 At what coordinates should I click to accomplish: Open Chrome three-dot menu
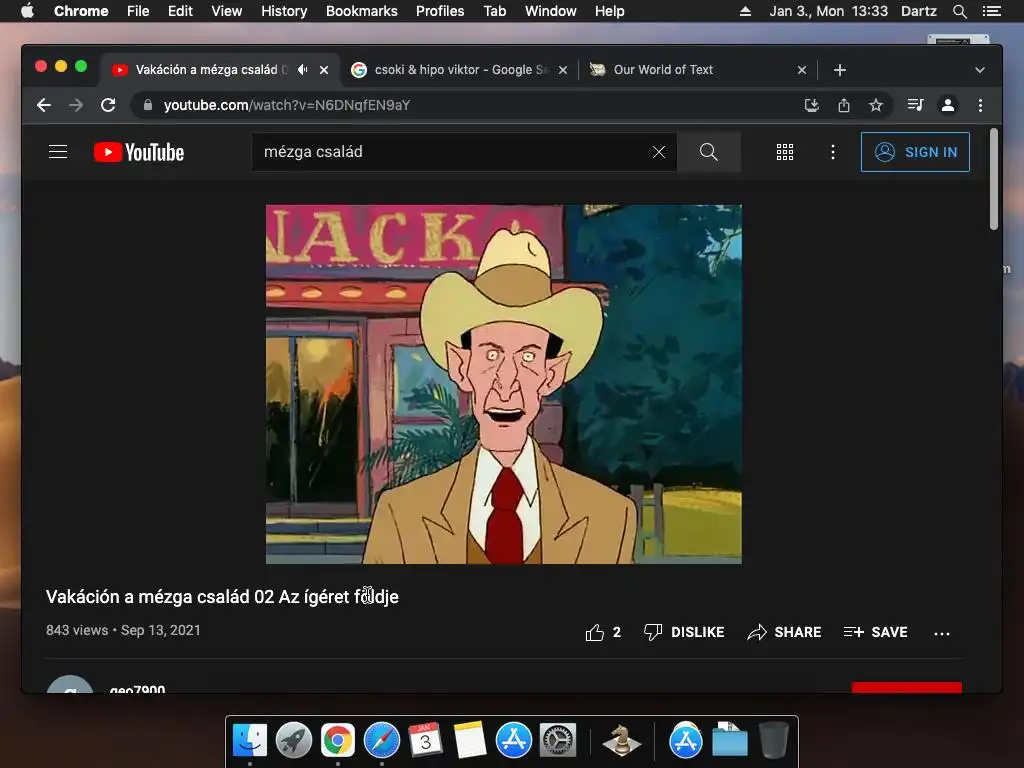coord(980,105)
